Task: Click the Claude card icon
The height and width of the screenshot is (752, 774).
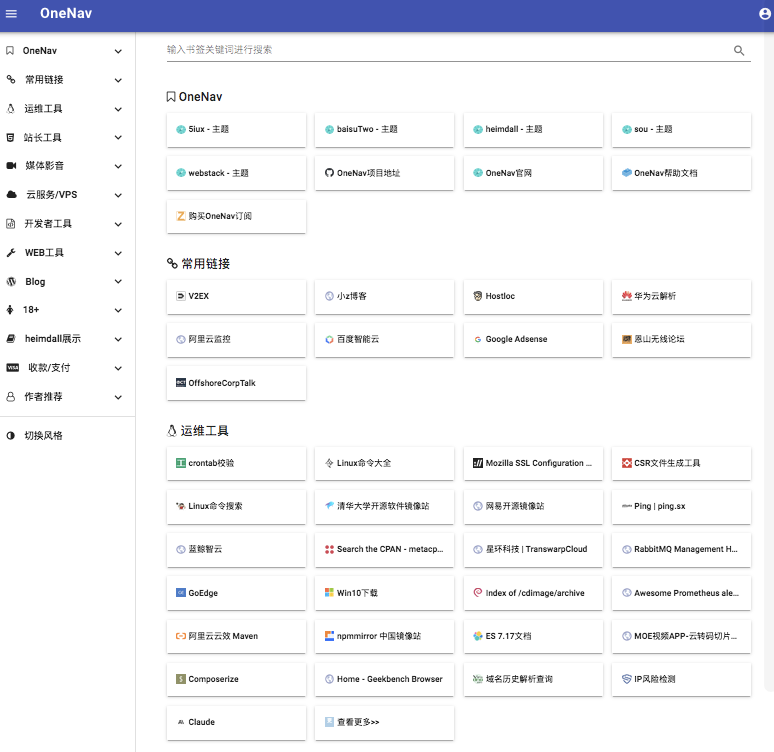Action: [181, 722]
